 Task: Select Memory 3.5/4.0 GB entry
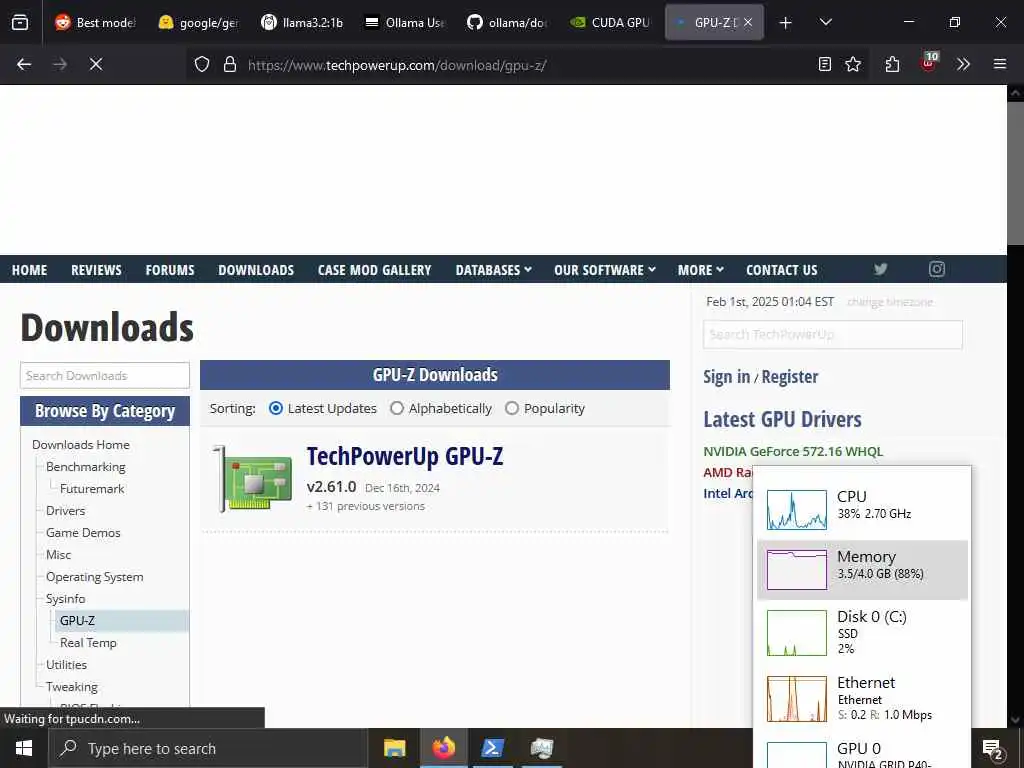862,569
